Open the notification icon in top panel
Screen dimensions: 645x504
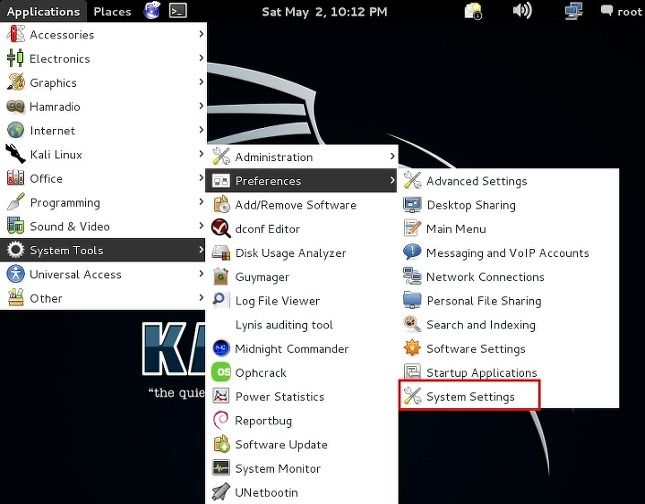[473, 11]
